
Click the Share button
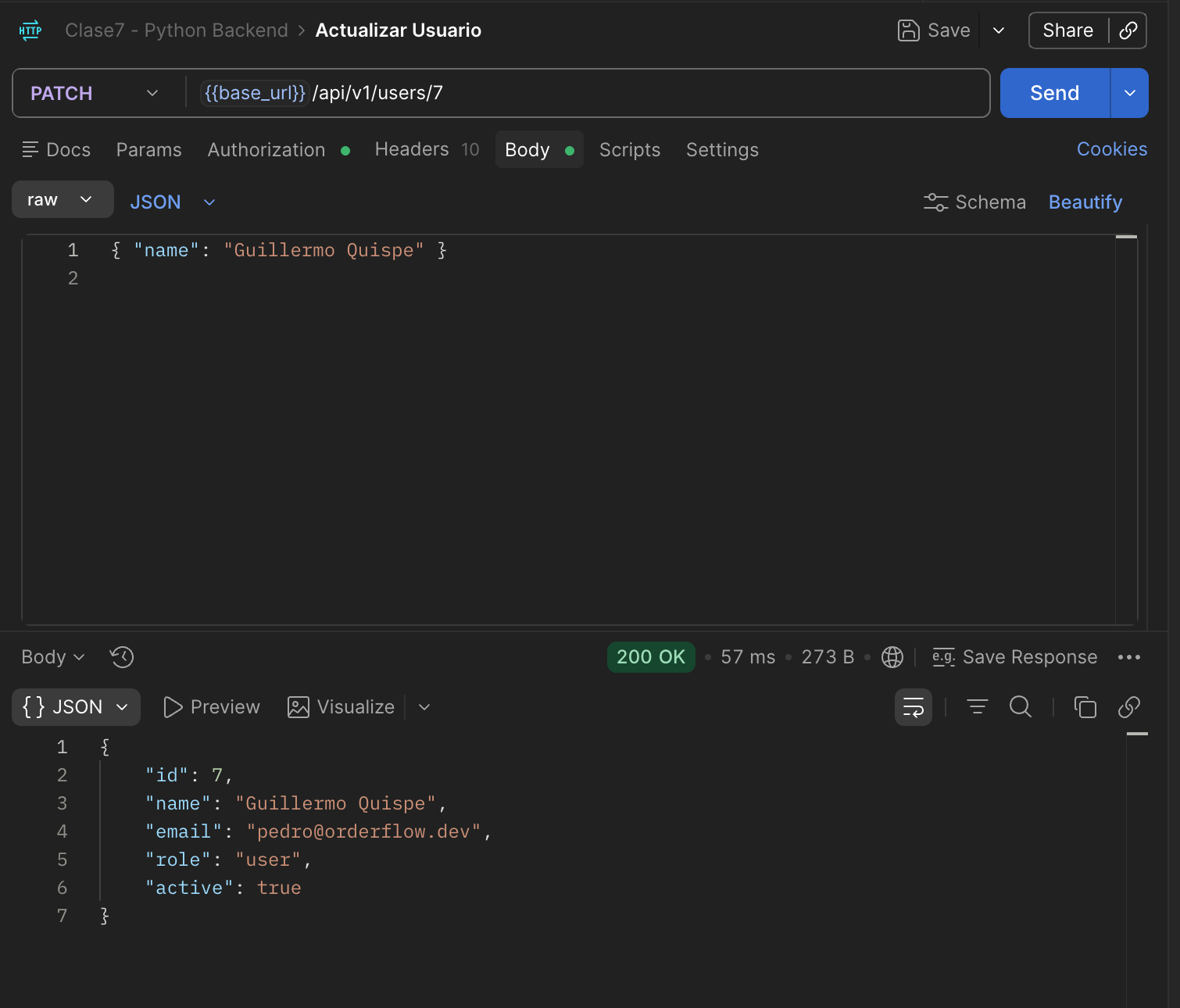click(1067, 30)
